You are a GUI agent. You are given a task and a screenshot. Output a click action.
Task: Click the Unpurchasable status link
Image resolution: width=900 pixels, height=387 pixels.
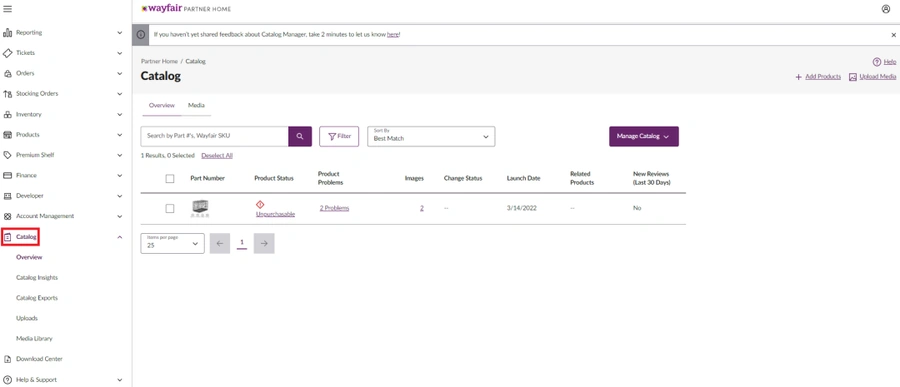(276, 214)
